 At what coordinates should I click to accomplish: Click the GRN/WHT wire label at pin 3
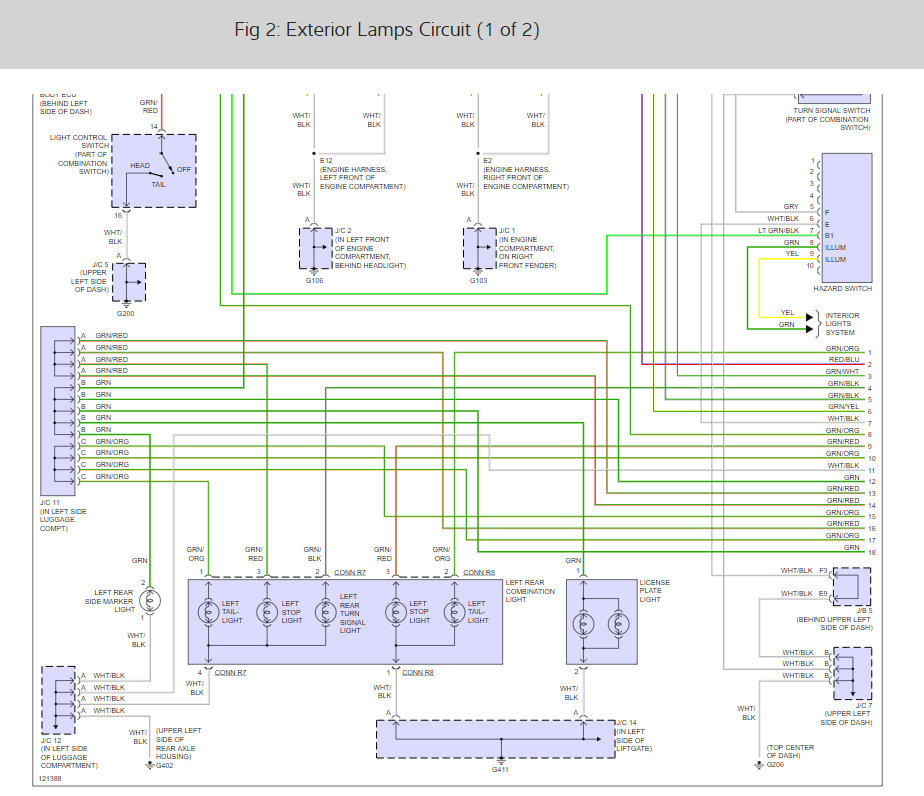click(842, 372)
